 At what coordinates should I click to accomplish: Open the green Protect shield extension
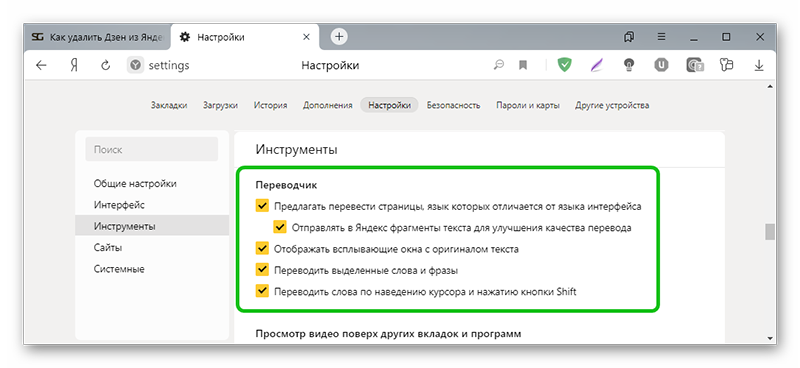click(x=564, y=65)
